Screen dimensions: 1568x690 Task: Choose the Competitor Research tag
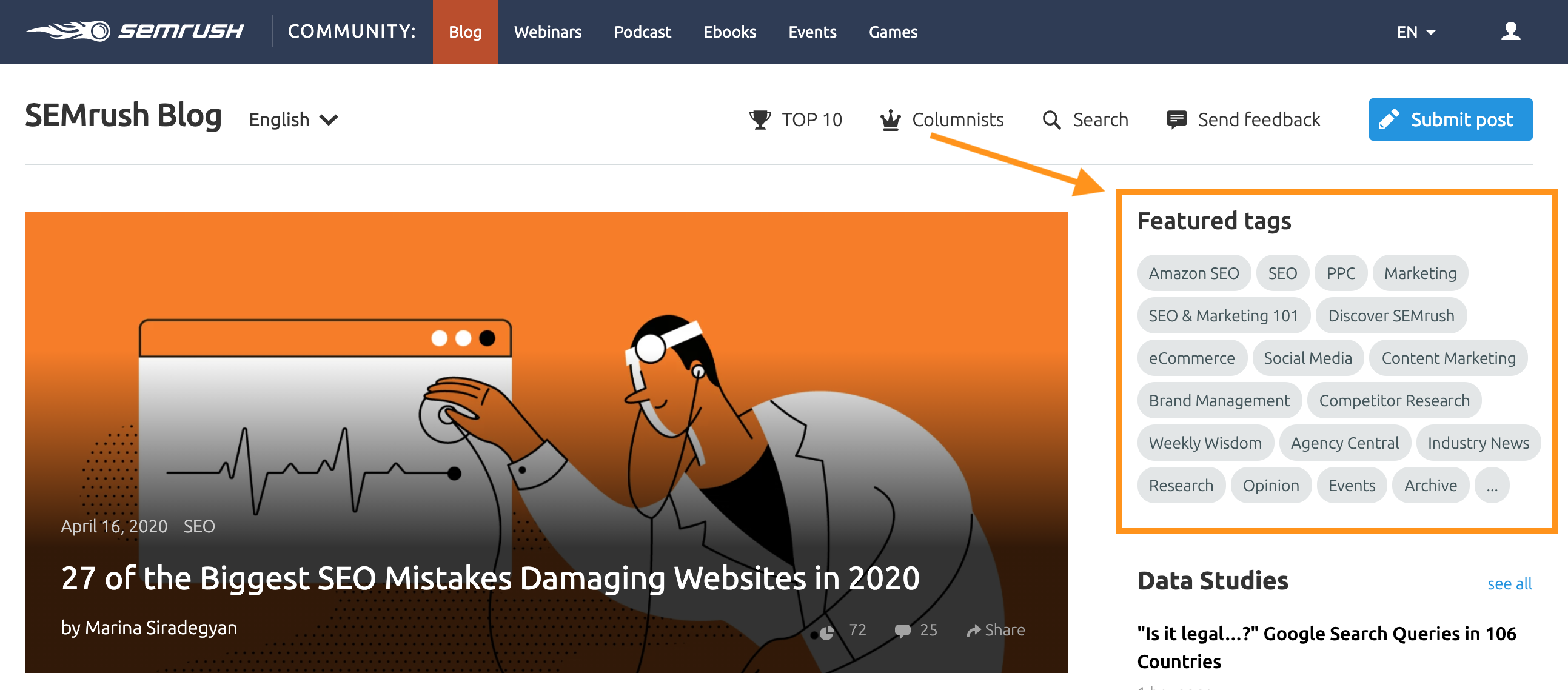coord(1394,401)
